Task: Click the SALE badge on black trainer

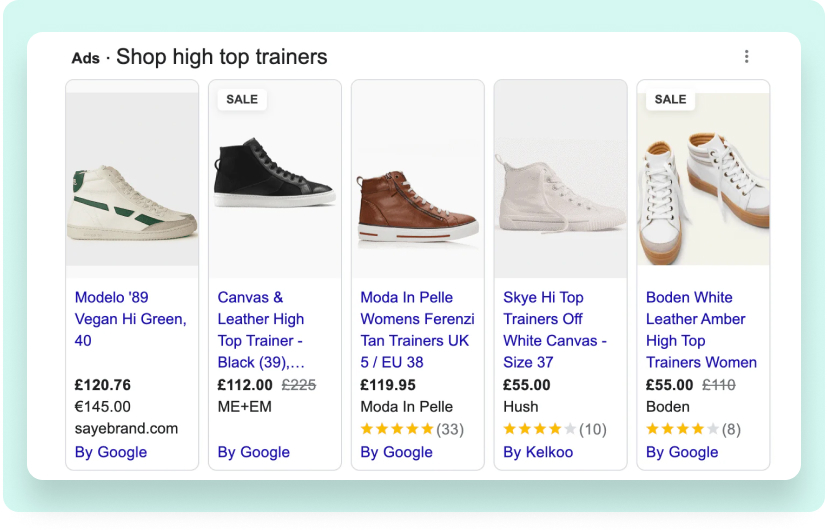Action: 242,99
